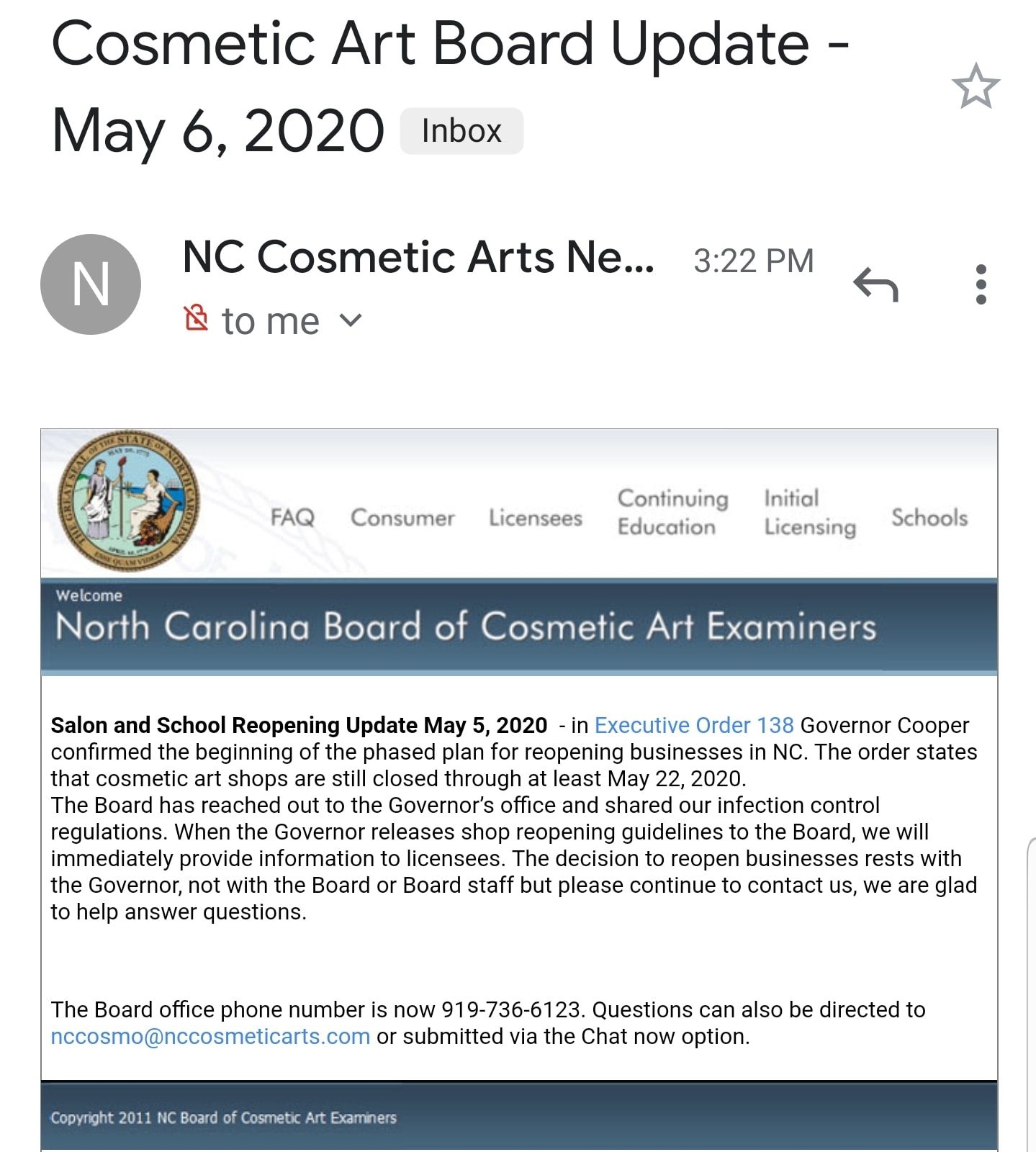Open the Consumer menu item
The height and width of the screenshot is (1152, 1036).
tap(402, 518)
